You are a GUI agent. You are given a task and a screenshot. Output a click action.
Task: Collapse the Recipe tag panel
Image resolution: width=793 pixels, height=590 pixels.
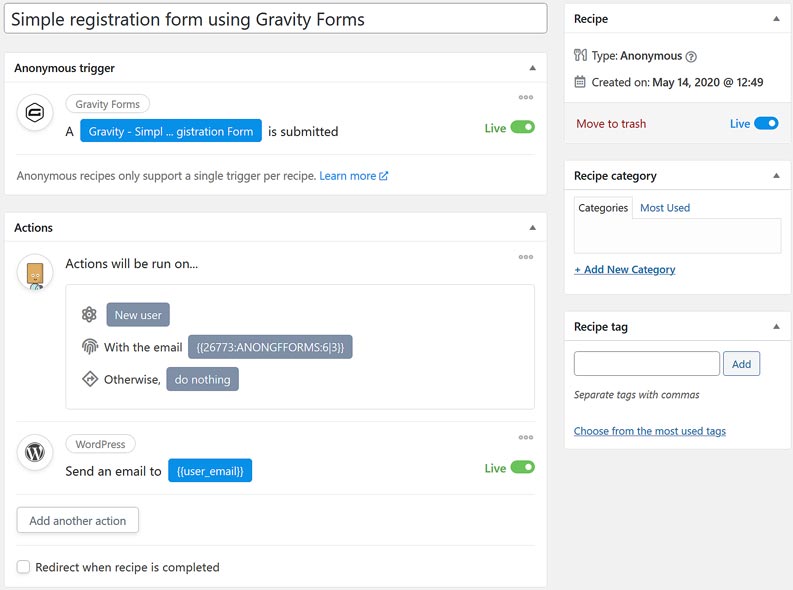pos(776,326)
